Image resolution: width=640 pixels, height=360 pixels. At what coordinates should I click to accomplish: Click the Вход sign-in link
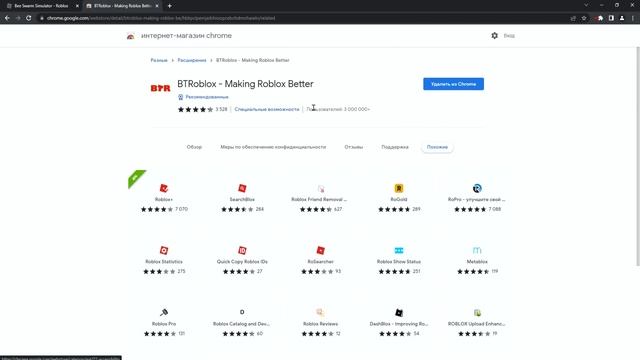(x=509, y=36)
